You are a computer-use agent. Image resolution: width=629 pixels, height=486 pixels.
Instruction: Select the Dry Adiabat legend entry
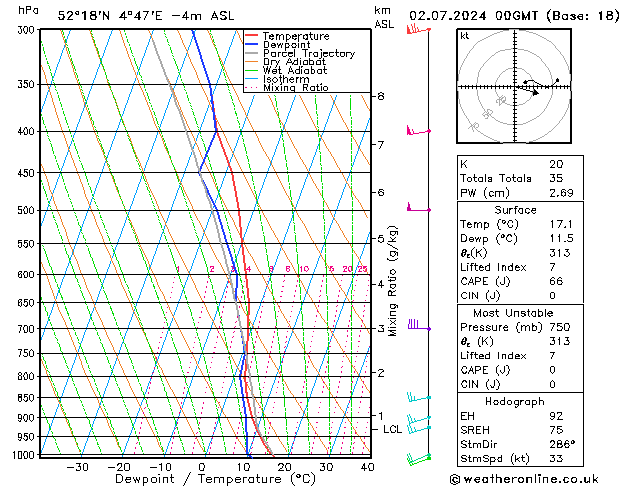[x=286, y=62]
